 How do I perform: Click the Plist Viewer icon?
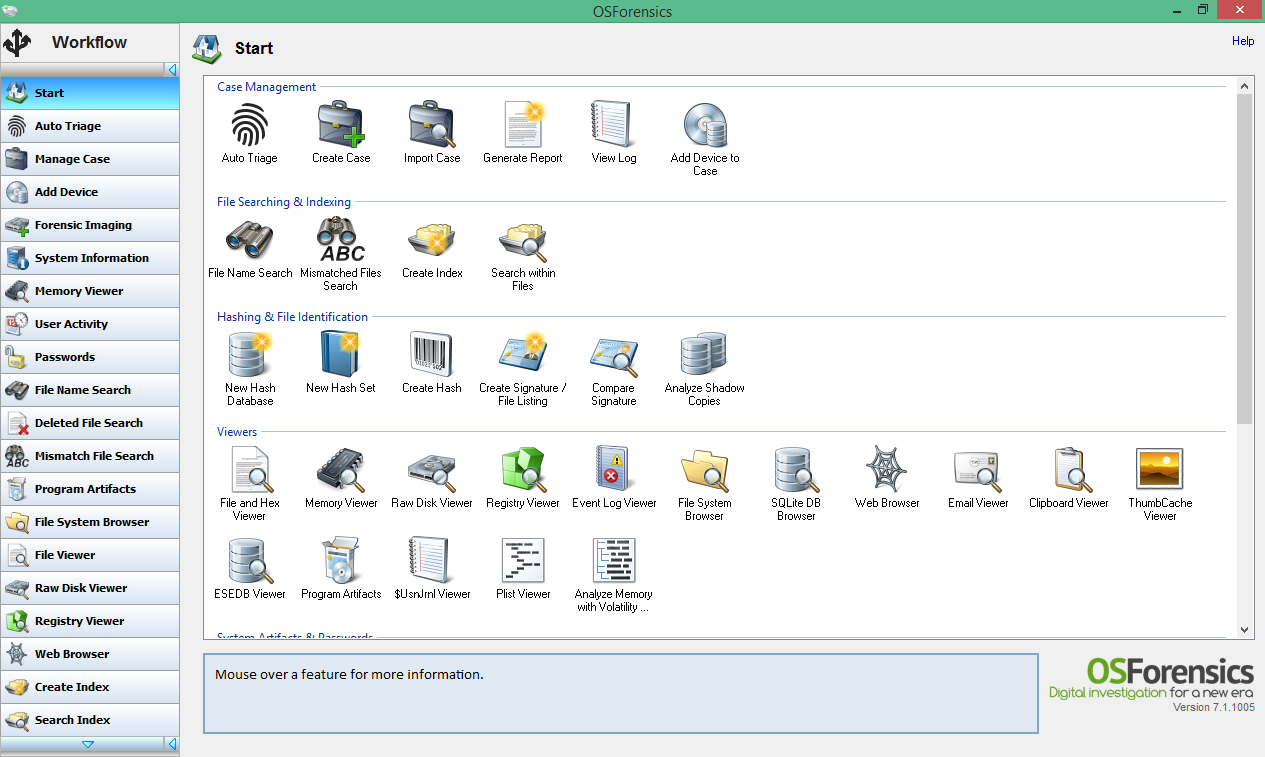(523, 561)
